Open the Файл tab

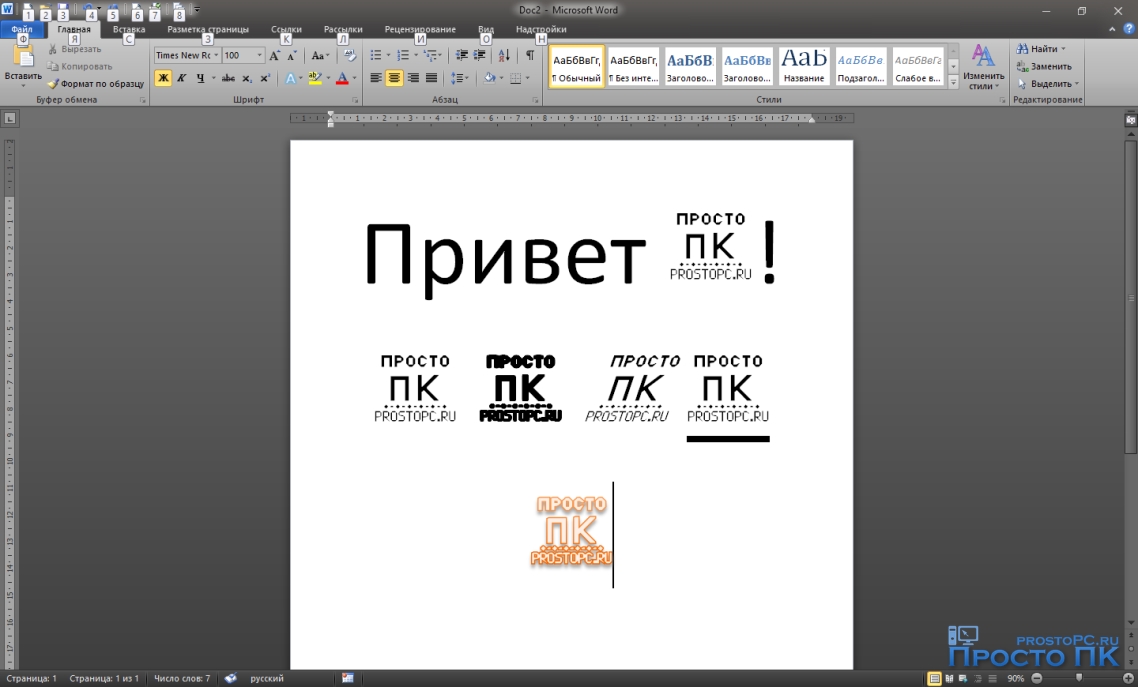click(x=22, y=29)
